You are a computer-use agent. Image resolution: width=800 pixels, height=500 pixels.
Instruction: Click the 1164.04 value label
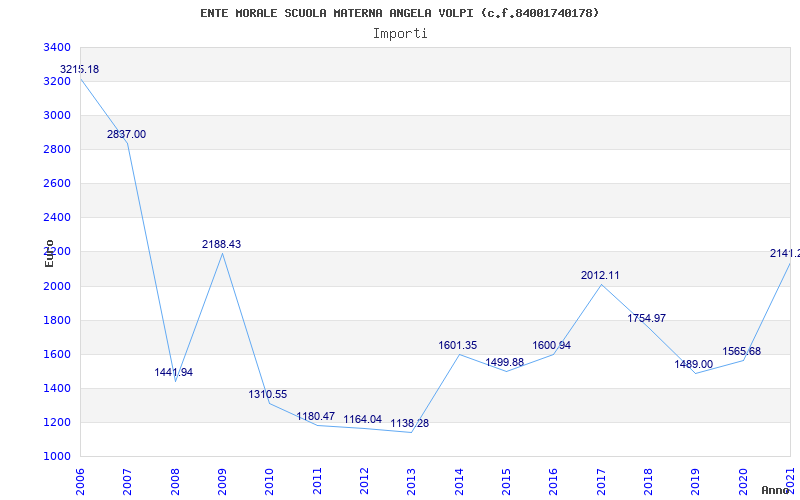click(x=363, y=419)
